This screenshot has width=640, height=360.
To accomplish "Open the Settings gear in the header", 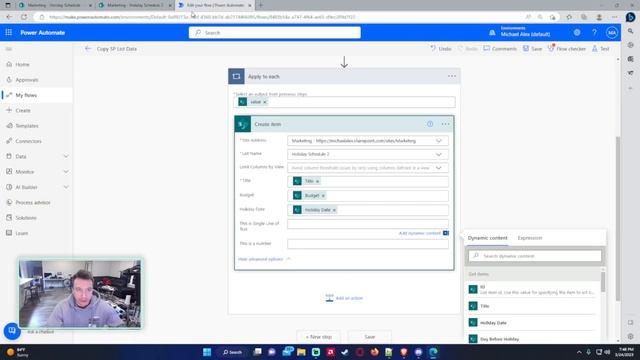I will [x=577, y=33].
